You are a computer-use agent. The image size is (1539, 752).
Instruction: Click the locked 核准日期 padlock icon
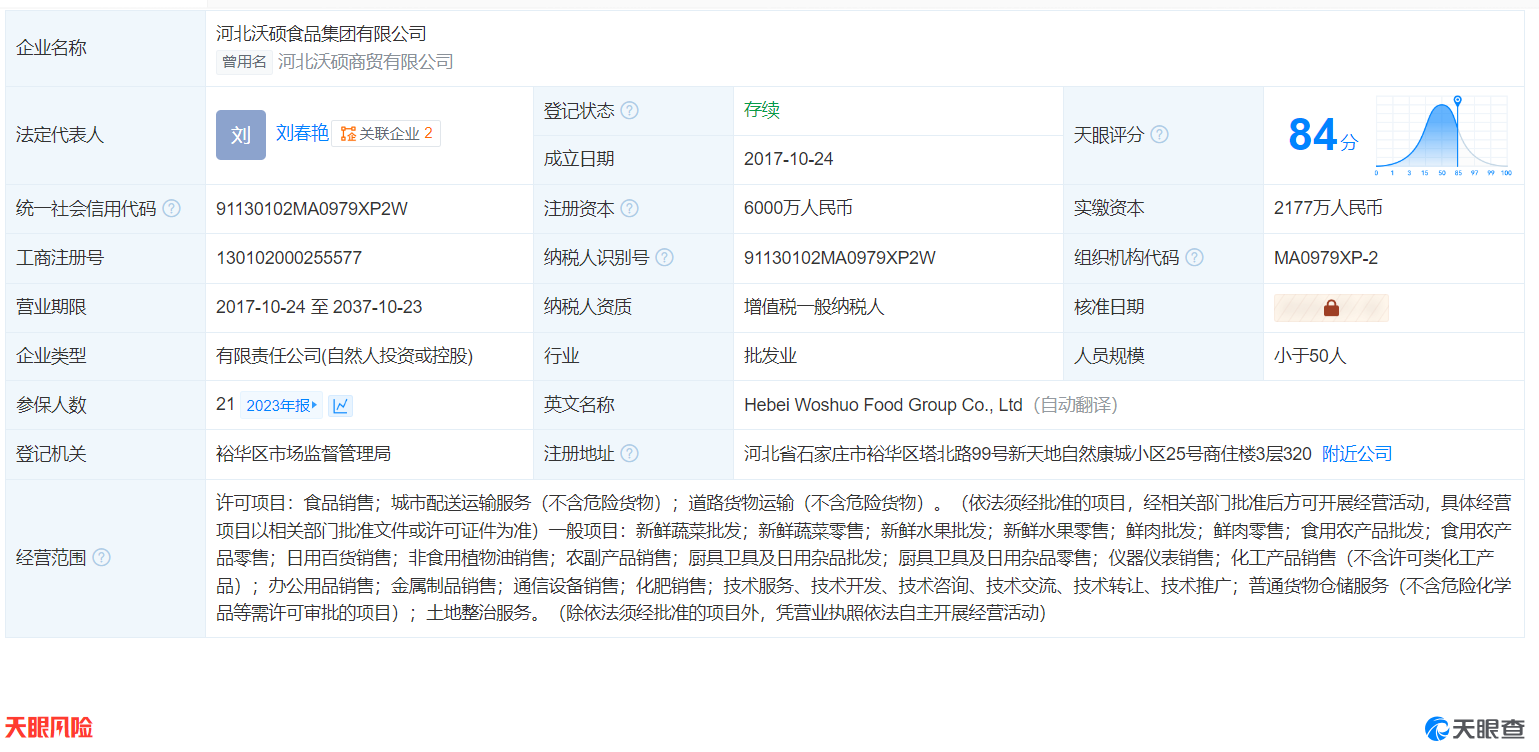coord(1331,308)
